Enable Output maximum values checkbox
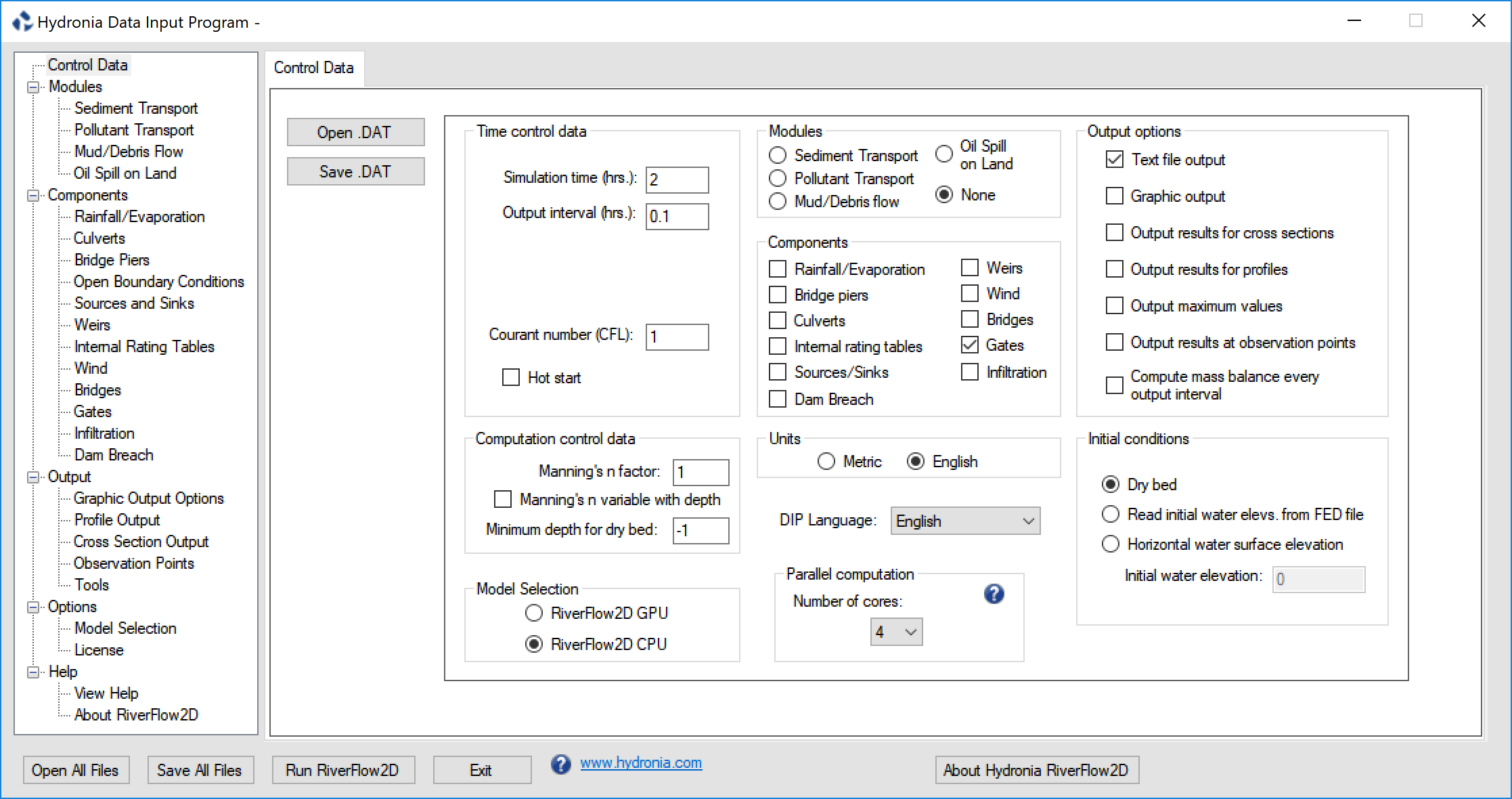 coord(1114,305)
